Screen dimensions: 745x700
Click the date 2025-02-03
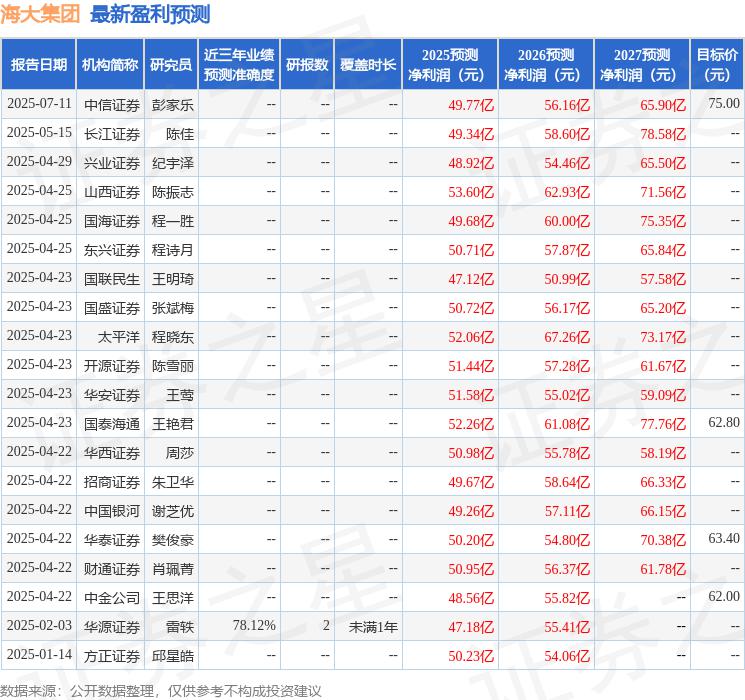(x=39, y=625)
